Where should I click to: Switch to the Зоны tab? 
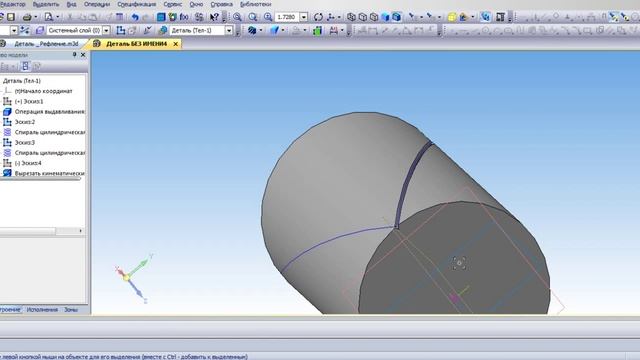pyautogui.click(x=71, y=310)
